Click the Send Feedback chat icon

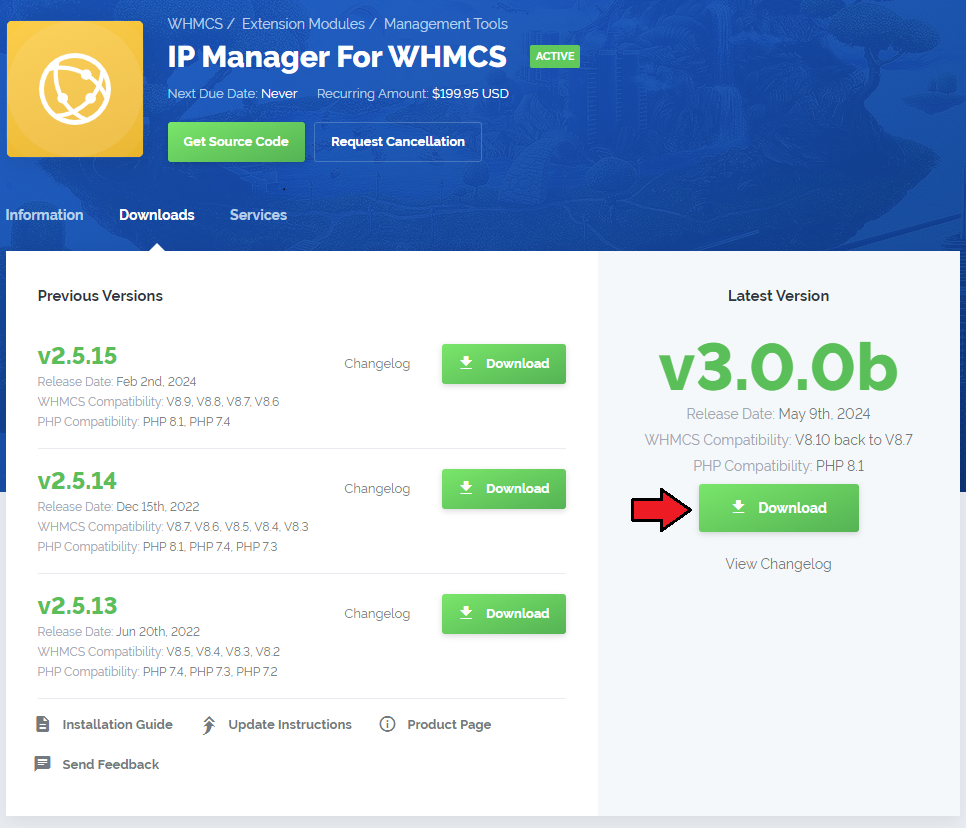(43, 764)
